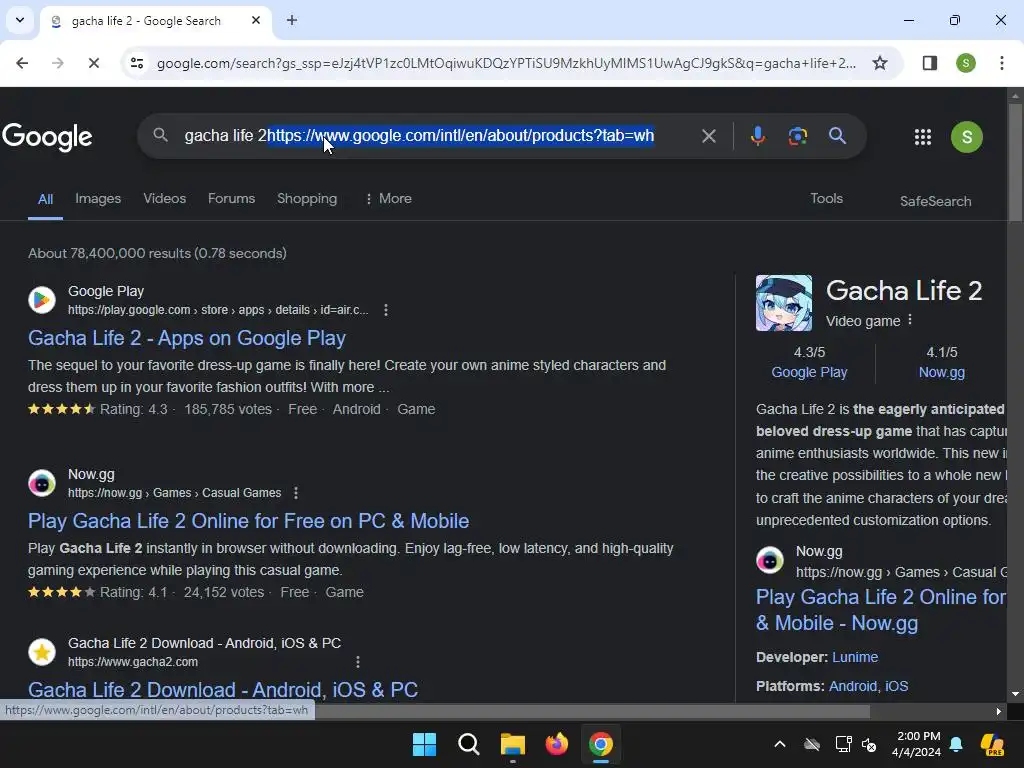Select the All results tab
1024x768 pixels.
click(x=45, y=199)
